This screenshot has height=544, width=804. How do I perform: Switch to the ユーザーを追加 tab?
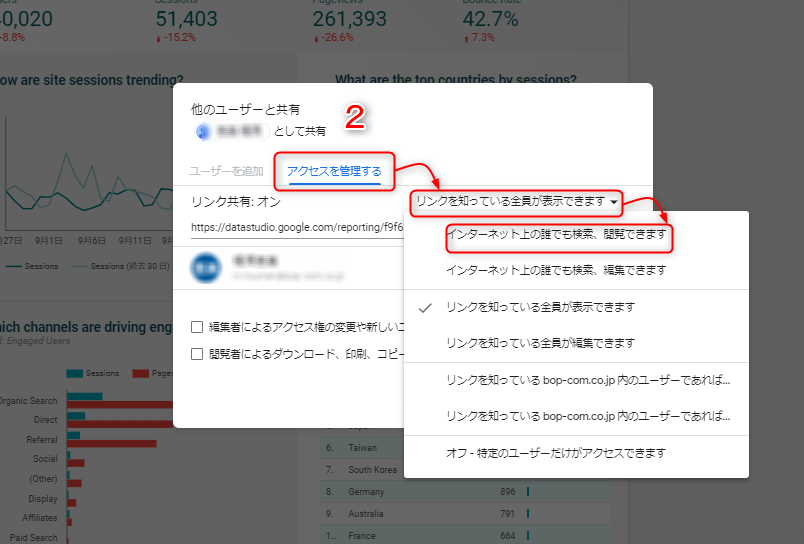point(226,171)
